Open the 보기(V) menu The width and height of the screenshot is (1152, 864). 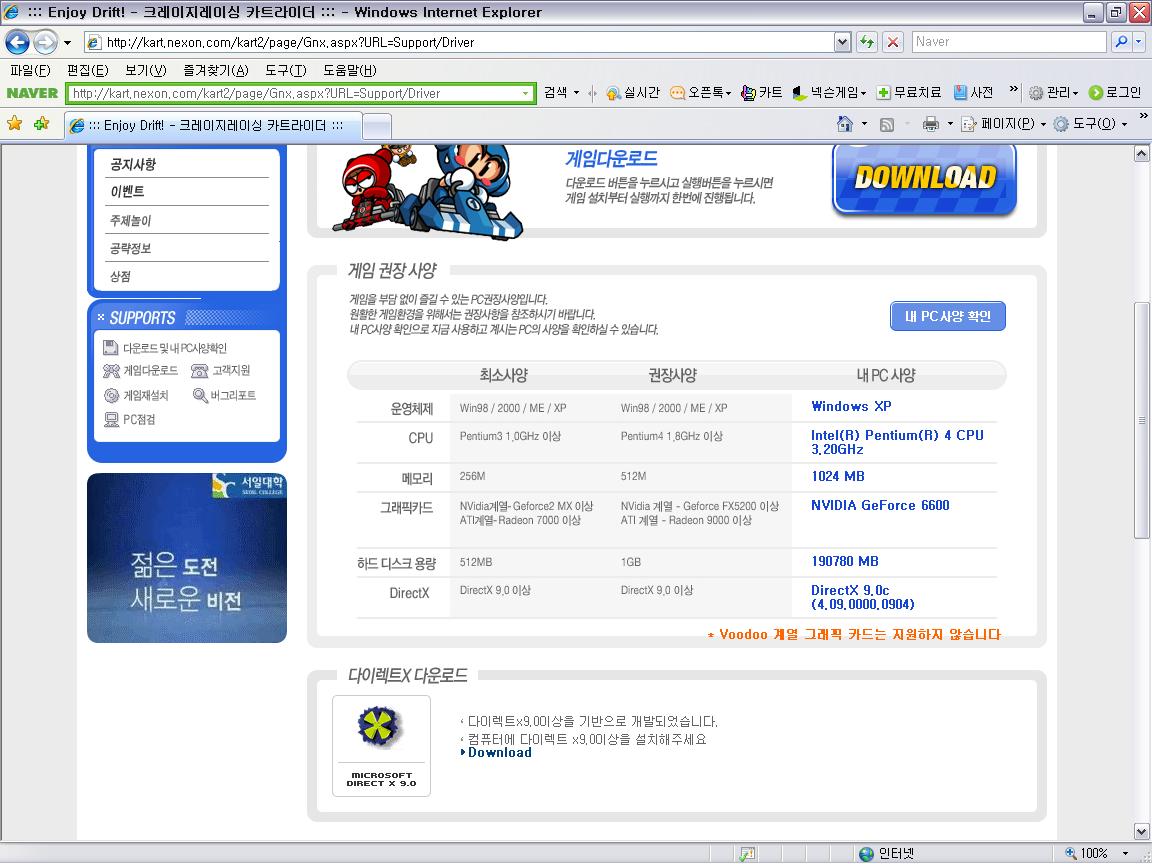145,71
